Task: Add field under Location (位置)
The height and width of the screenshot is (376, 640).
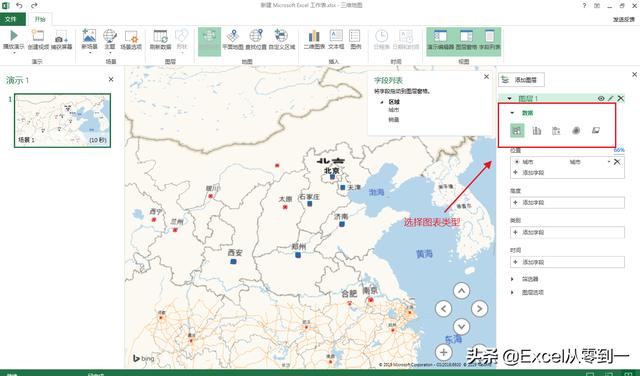Action: [x=529, y=173]
